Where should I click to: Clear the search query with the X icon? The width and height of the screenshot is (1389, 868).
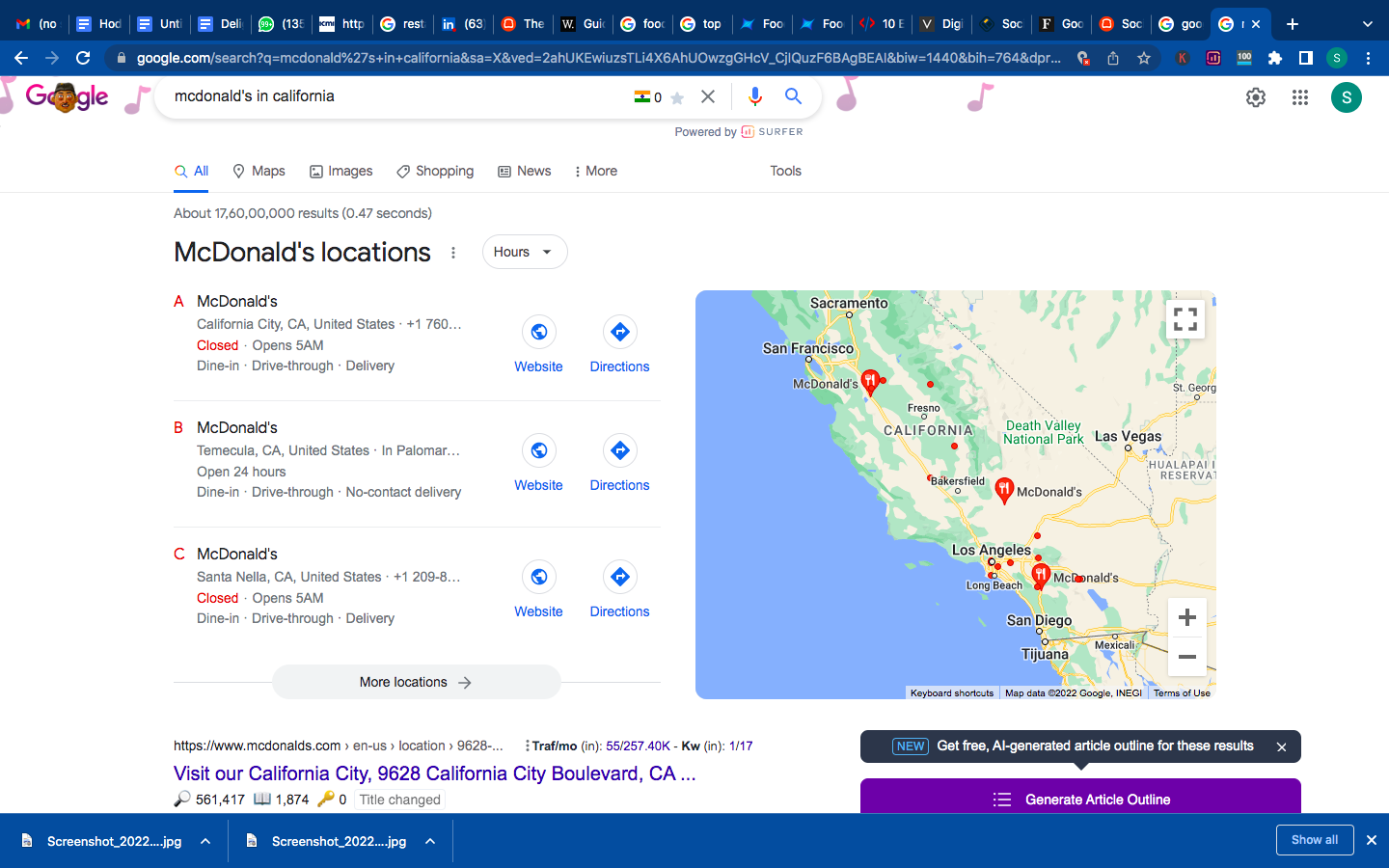708,96
